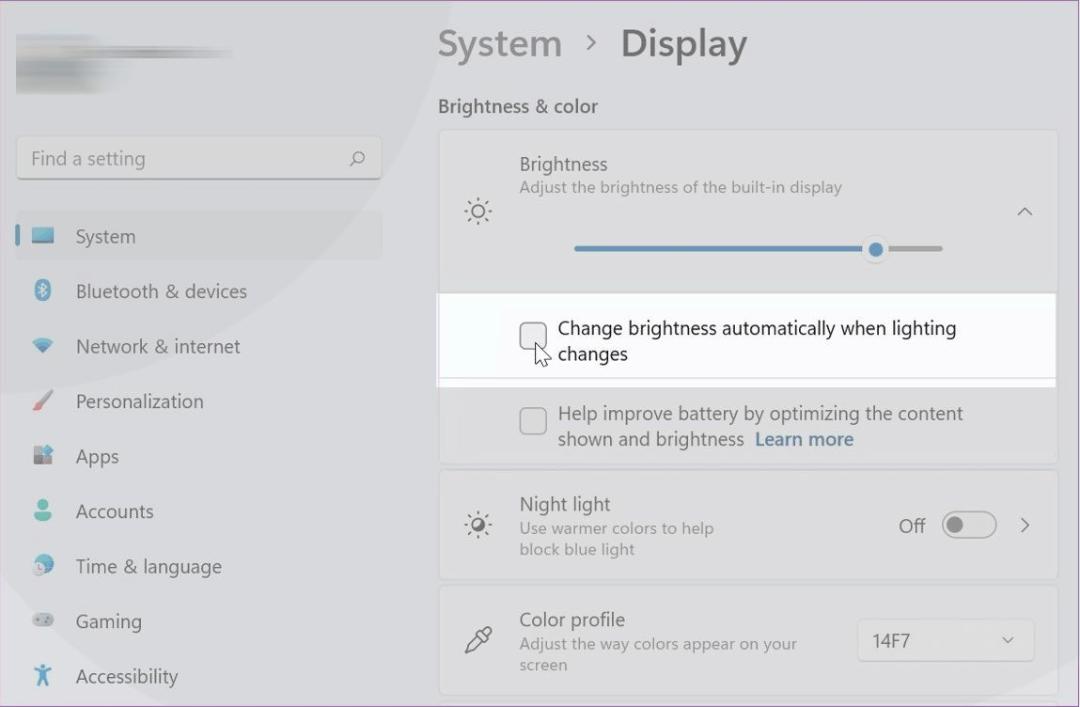This screenshot has width=1080, height=707.
Task: Open the Learn more link
Action: [804, 440]
